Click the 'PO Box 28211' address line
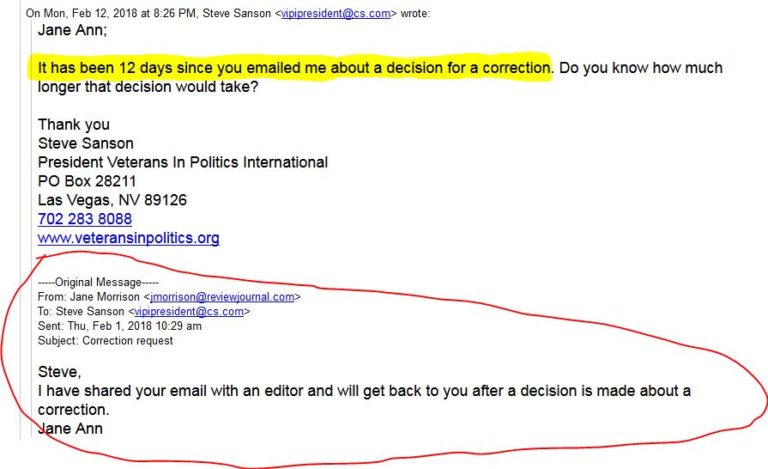 tap(87, 181)
